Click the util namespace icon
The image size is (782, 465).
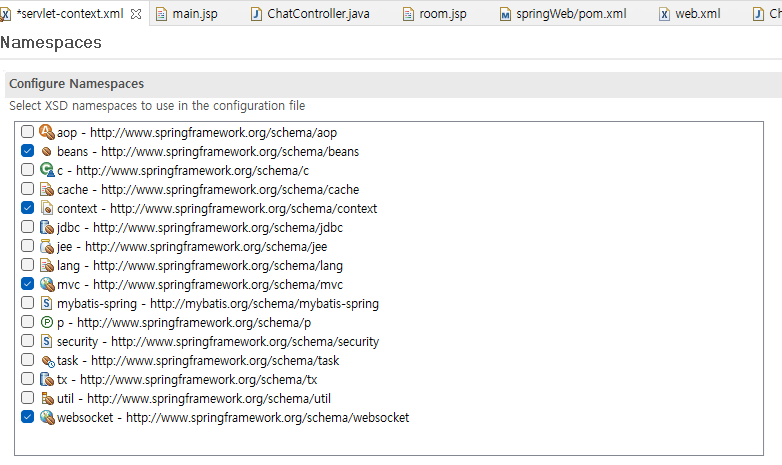(47, 398)
